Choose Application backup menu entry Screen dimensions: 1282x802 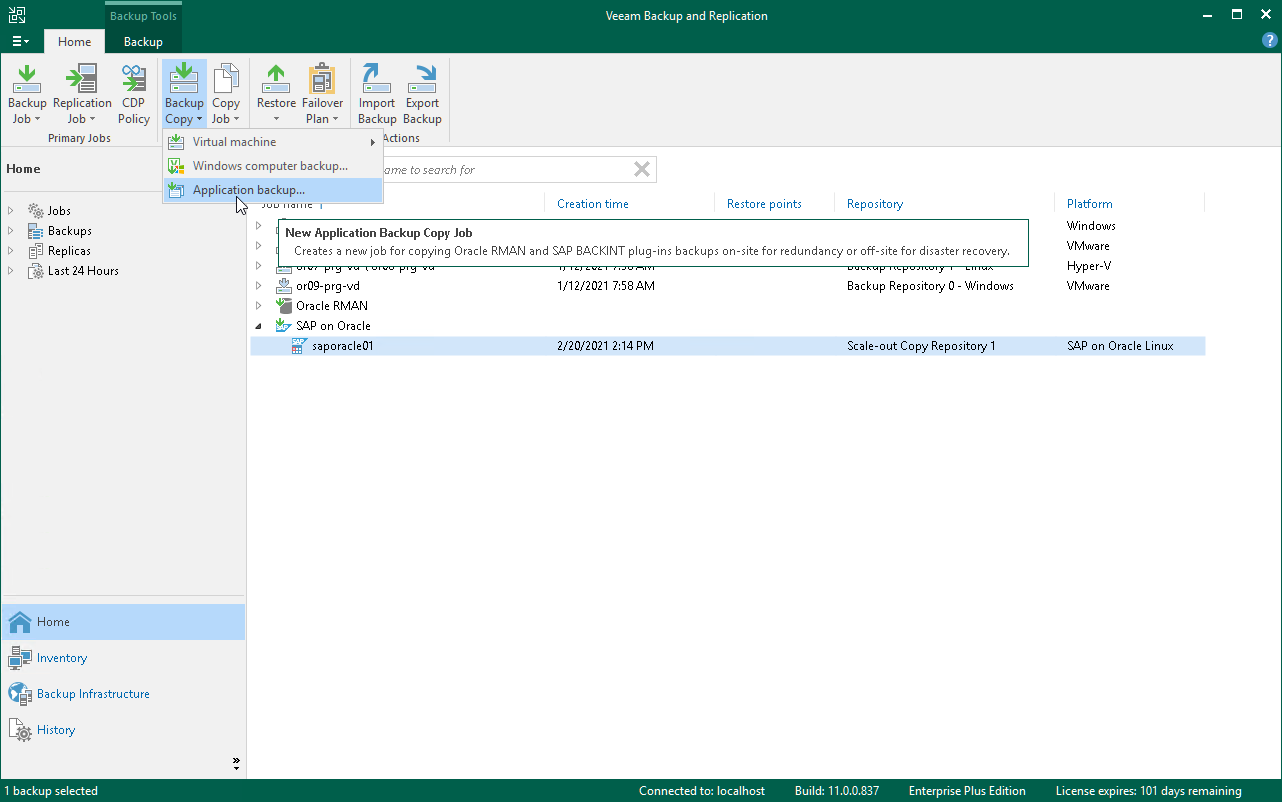[273, 190]
